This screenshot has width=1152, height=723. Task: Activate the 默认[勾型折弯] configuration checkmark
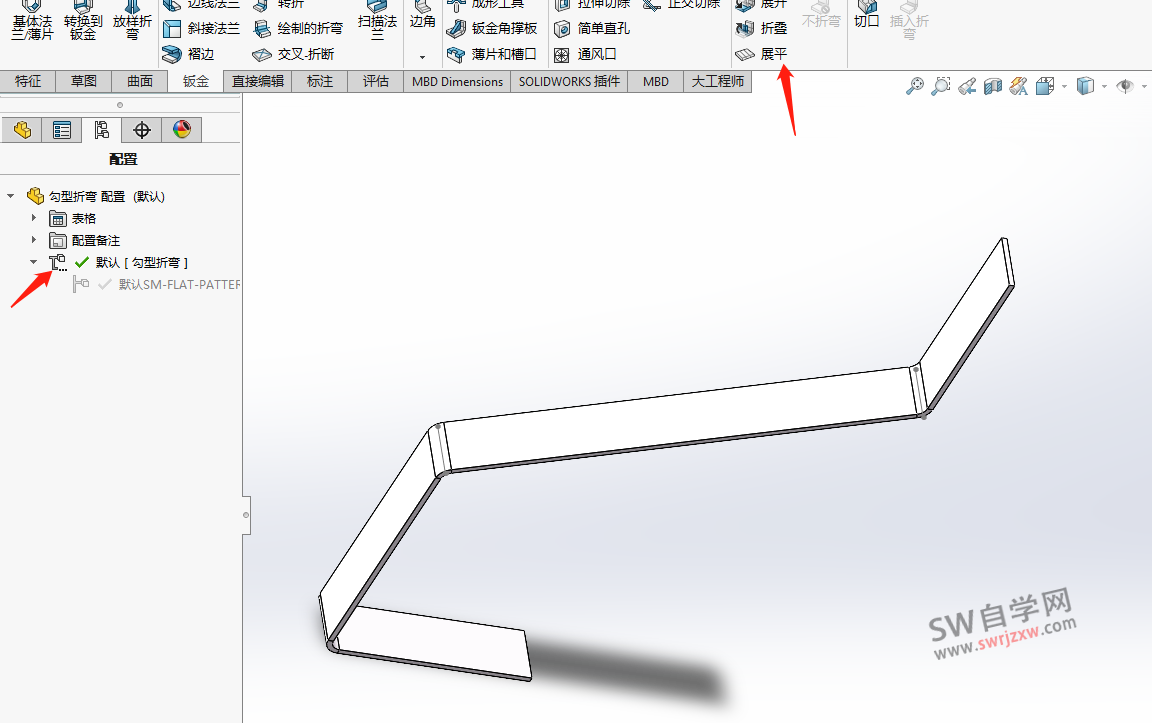(82, 261)
